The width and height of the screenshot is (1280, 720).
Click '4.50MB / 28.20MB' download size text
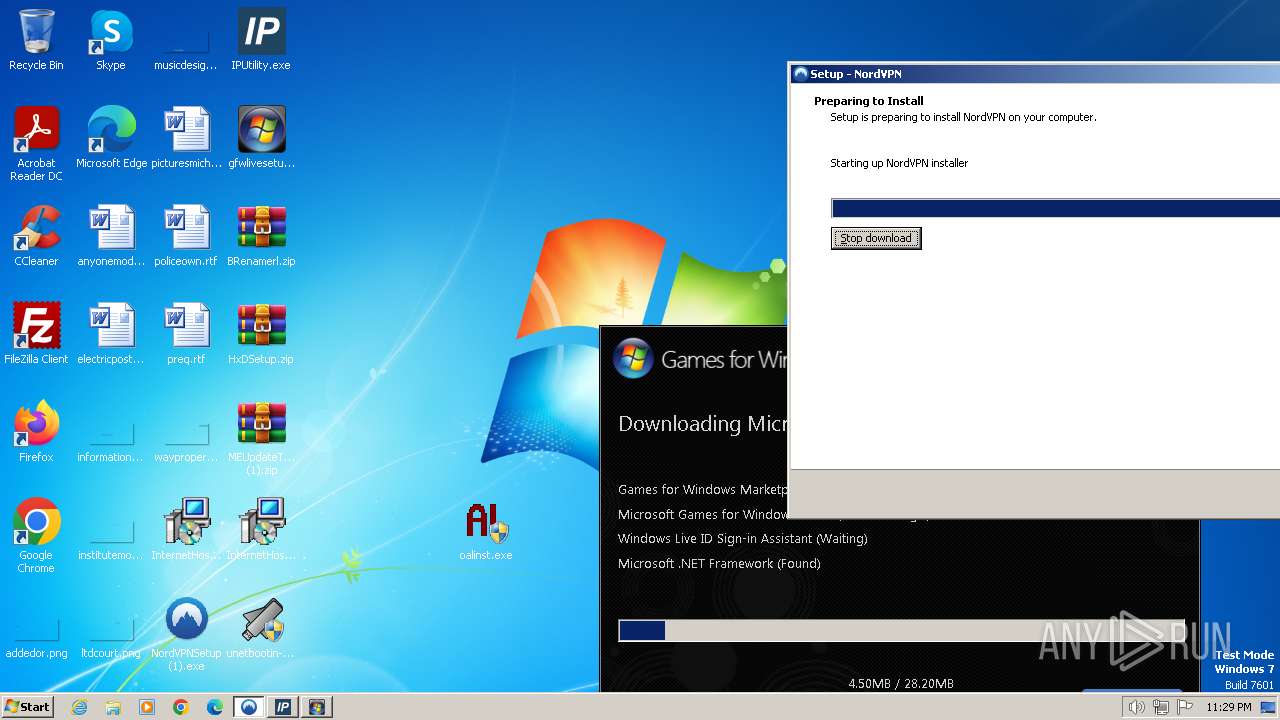(901, 684)
